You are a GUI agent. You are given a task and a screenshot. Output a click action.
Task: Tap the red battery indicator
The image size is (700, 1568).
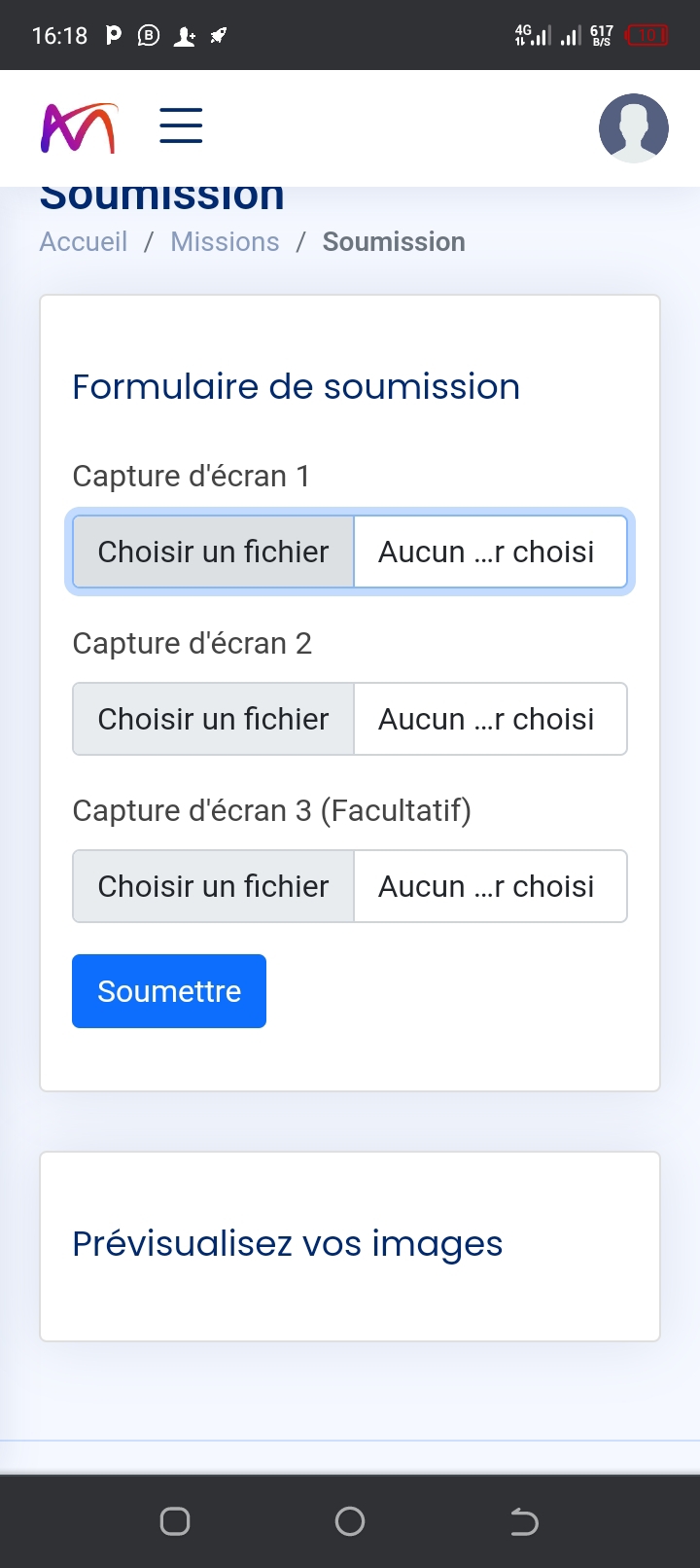pos(647,36)
